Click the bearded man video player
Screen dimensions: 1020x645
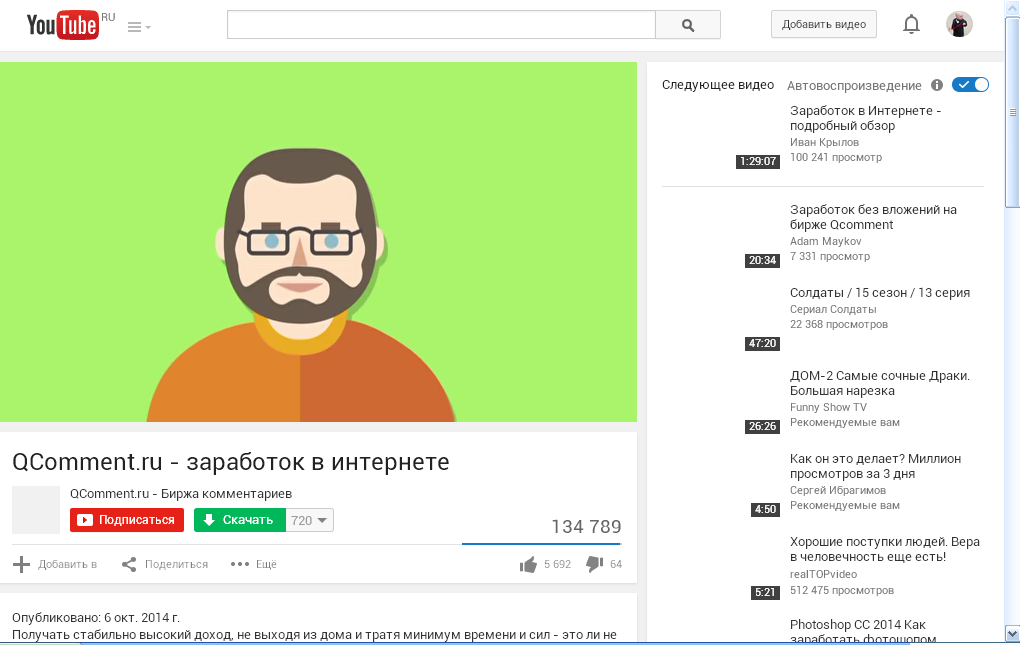[318, 242]
